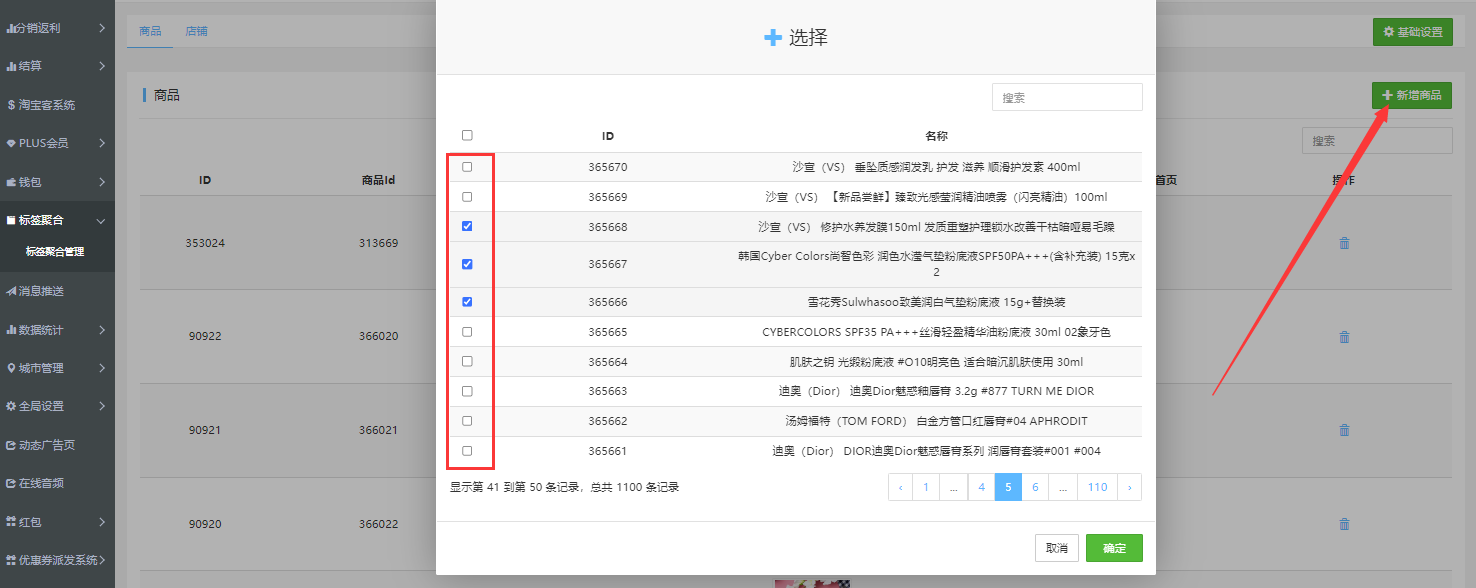This screenshot has height=588, width=1476.
Task: Go to page 6 in pagination
Action: [x=1035, y=487]
